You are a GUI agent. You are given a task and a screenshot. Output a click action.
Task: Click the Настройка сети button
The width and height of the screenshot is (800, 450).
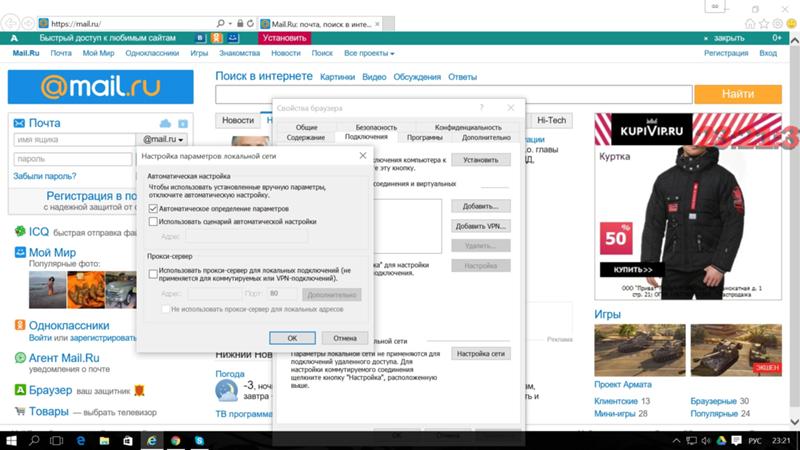pos(481,354)
